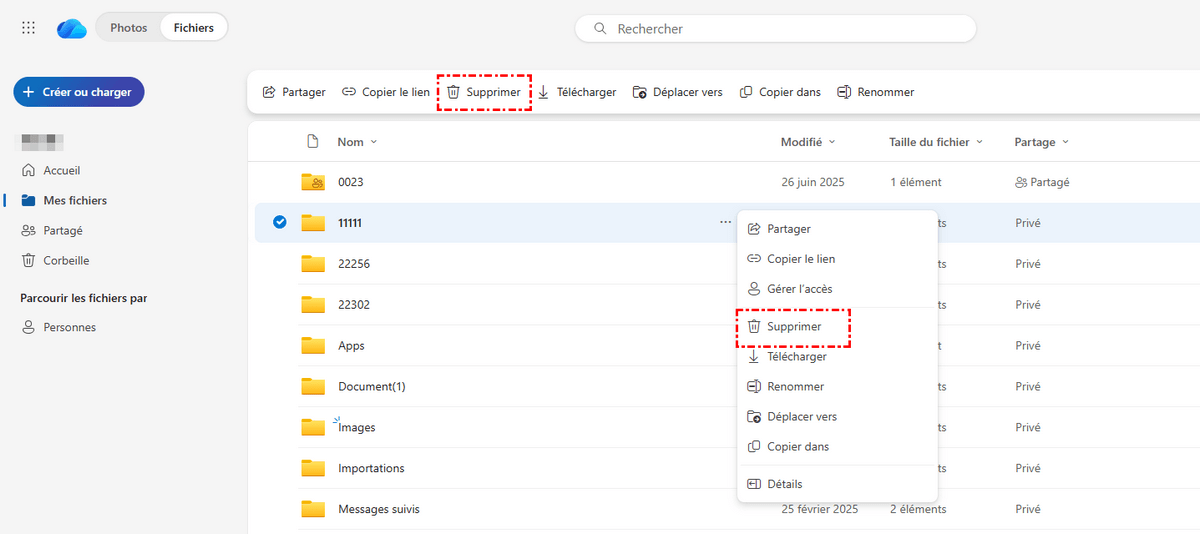1200x534 pixels.
Task: Click the Supprimer trash icon in toolbar
Action: click(453, 92)
